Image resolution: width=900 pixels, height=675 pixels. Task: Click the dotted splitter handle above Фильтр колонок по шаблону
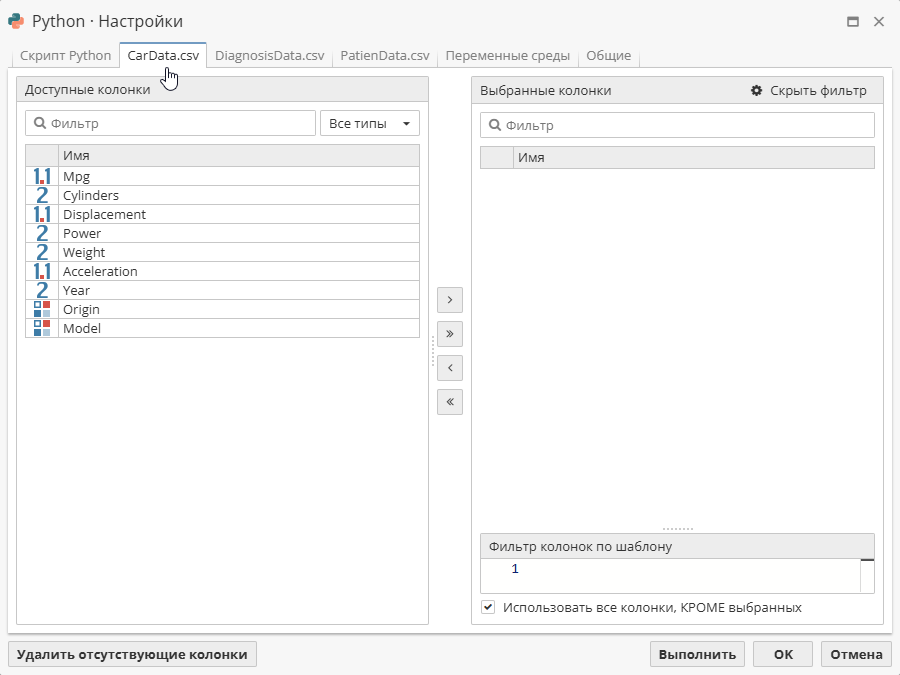tap(678, 527)
